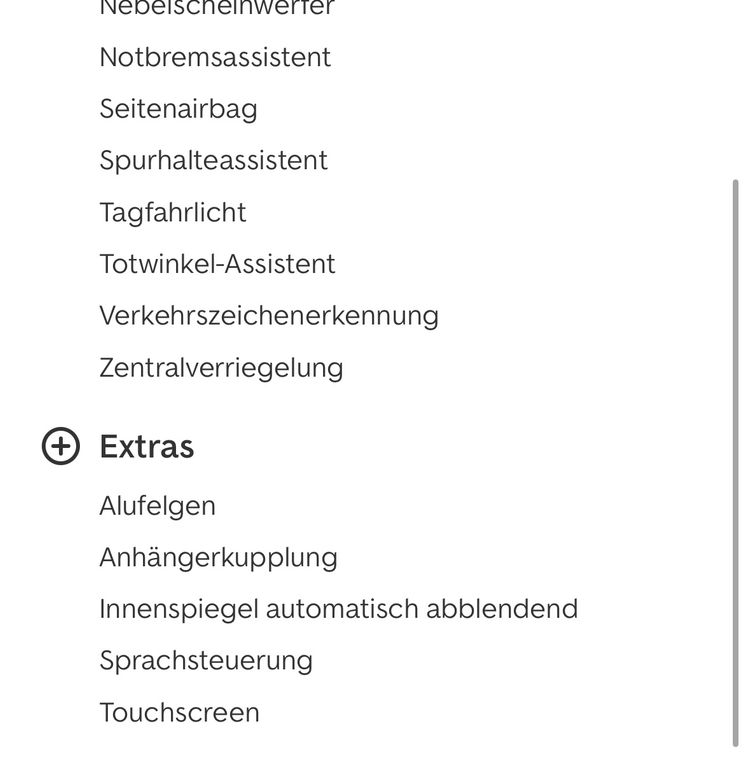Select the Tagfahrlicht entry
This screenshot has width=744, height=768.
pyautogui.click(x=172, y=213)
